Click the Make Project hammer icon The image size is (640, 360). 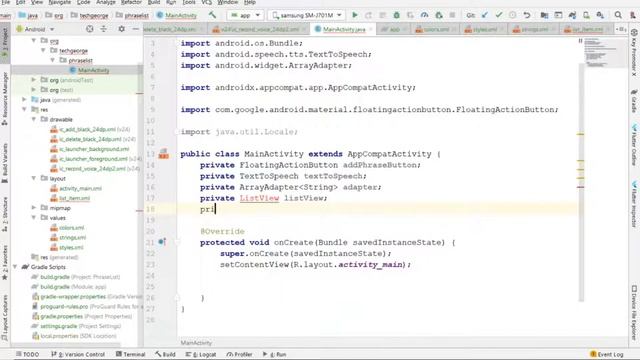[x=212, y=15]
